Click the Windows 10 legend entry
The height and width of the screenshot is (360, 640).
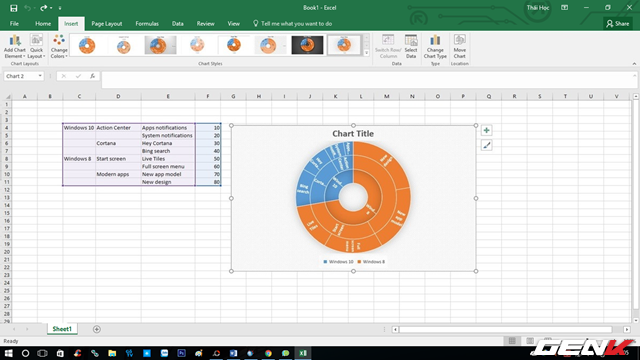[338, 262]
